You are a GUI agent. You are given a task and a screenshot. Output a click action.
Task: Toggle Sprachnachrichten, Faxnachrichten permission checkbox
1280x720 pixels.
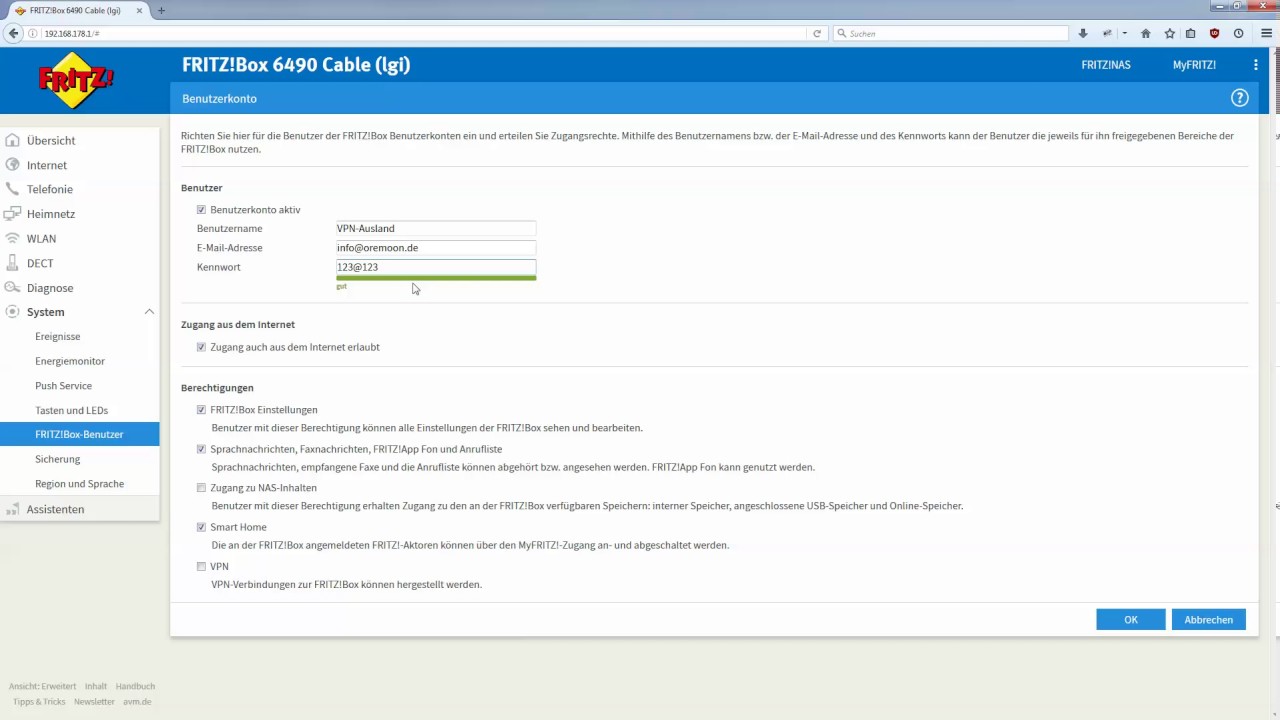201,449
